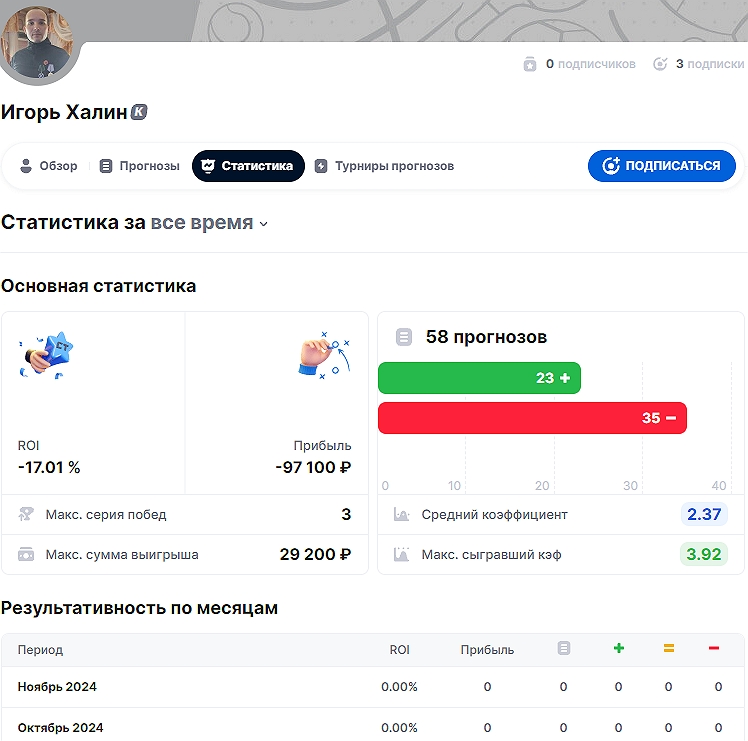Click the Макс. сумма выигрыша wallet icon
This screenshot has width=748, height=741.
coord(27,555)
